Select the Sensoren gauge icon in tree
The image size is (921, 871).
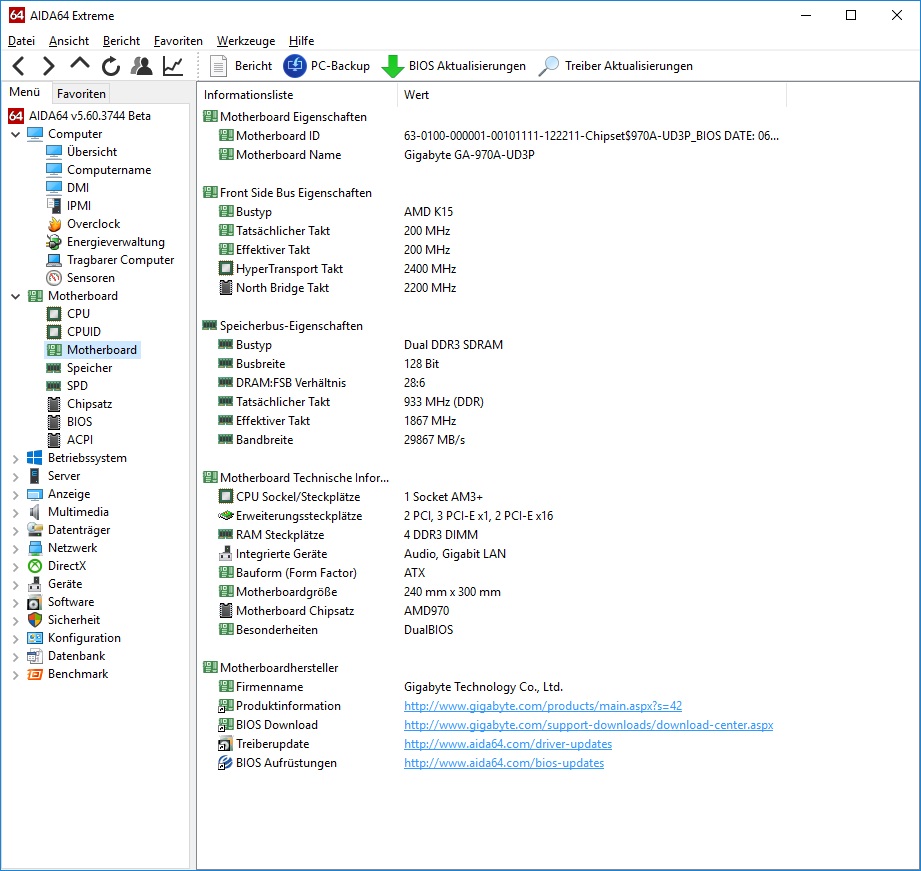54,278
